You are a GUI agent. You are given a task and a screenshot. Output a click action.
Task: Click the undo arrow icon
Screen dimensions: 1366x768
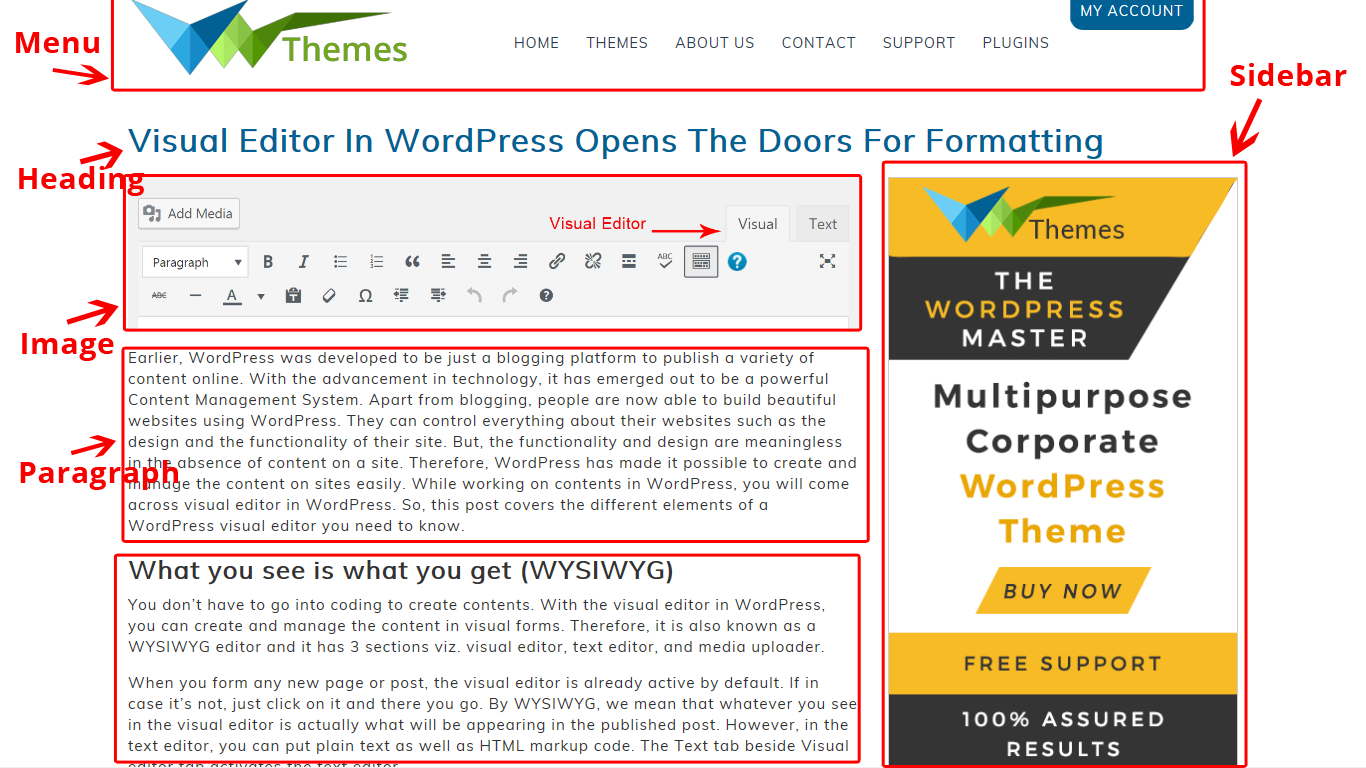tap(474, 295)
